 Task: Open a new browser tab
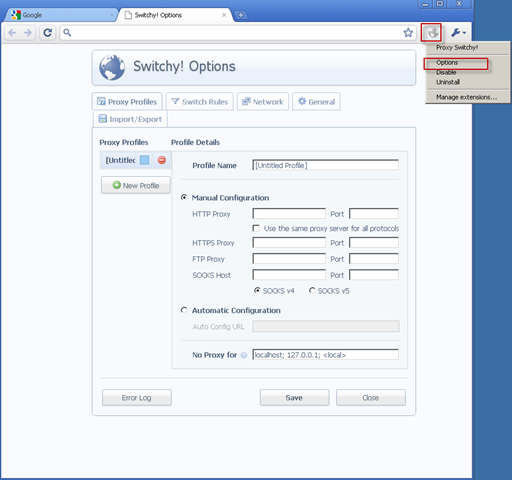(x=240, y=15)
